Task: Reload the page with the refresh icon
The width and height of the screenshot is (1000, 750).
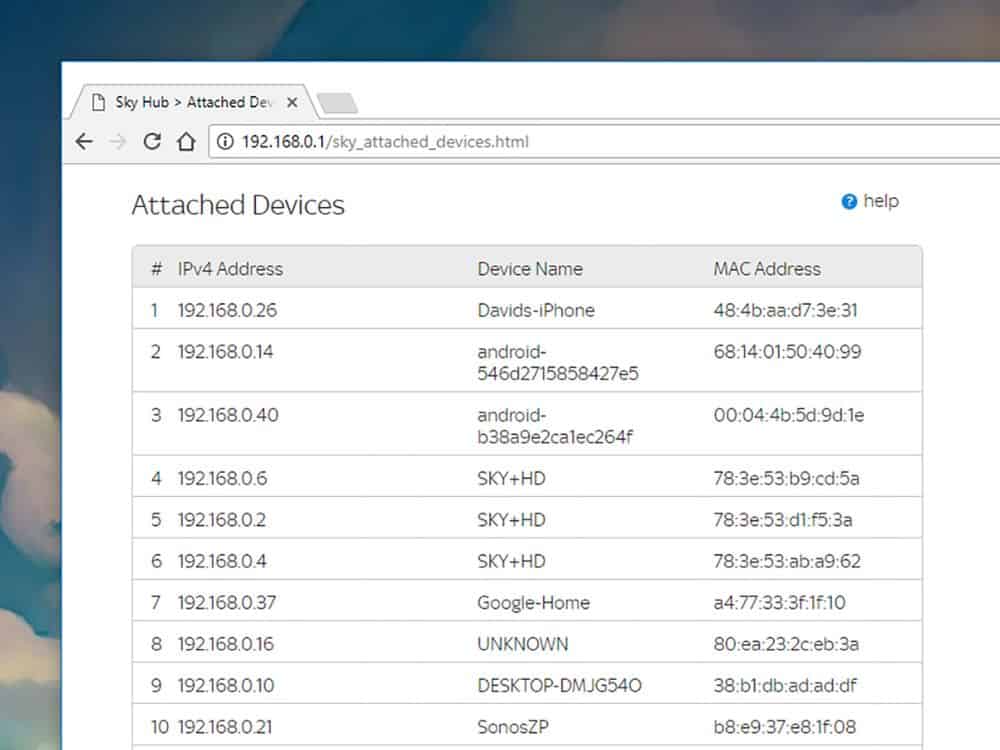Action: (152, 142)
